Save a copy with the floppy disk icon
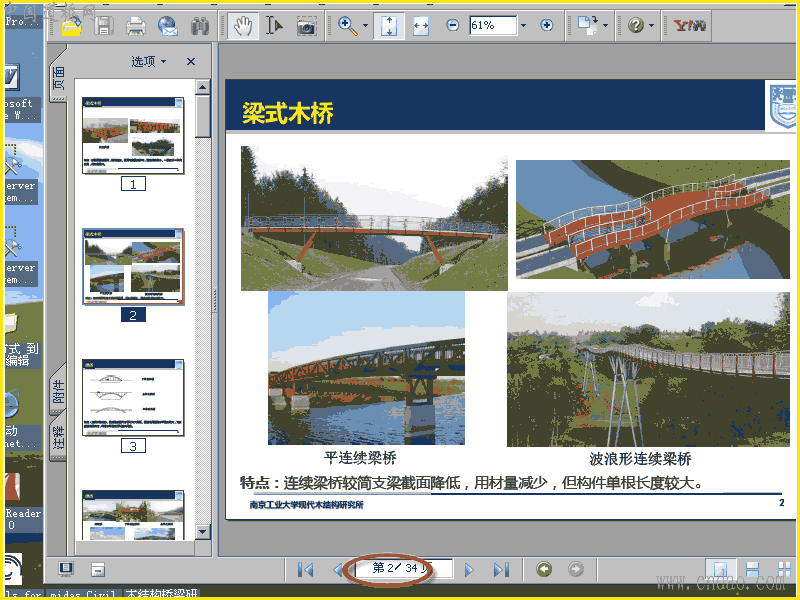This screenshot has height=600, width=800. point(104,25)
